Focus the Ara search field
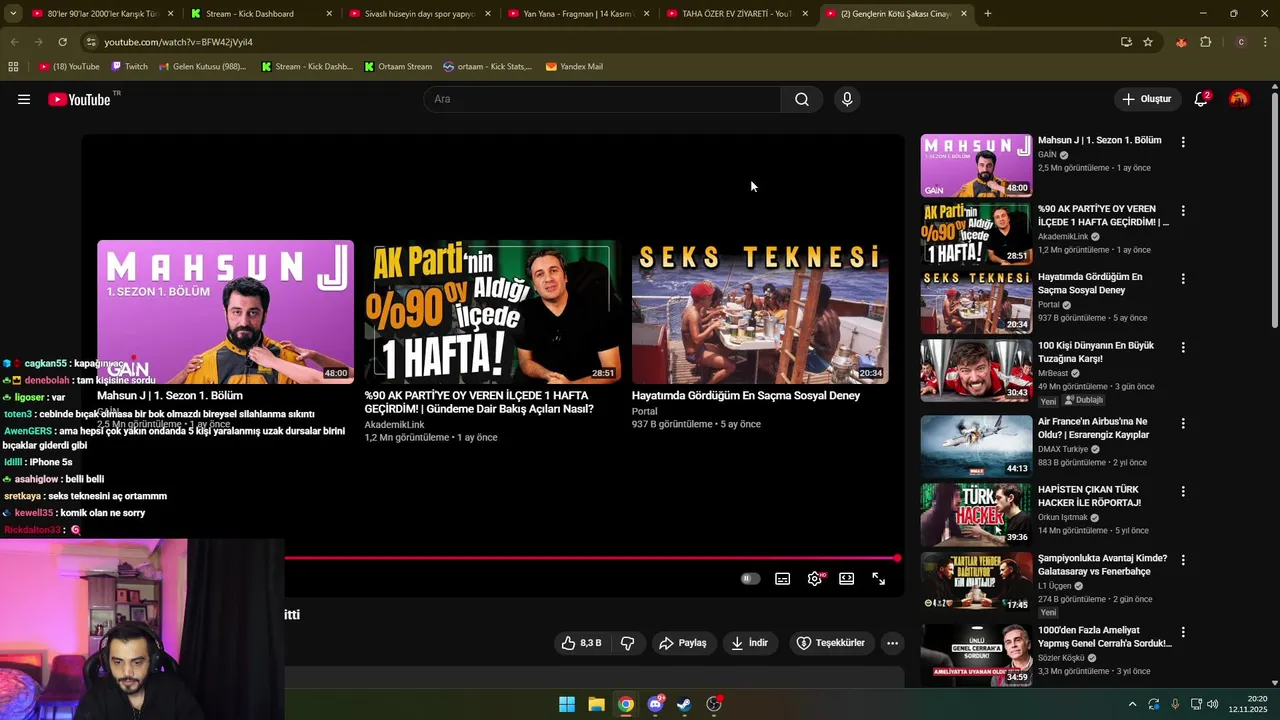 pos(602,99)
